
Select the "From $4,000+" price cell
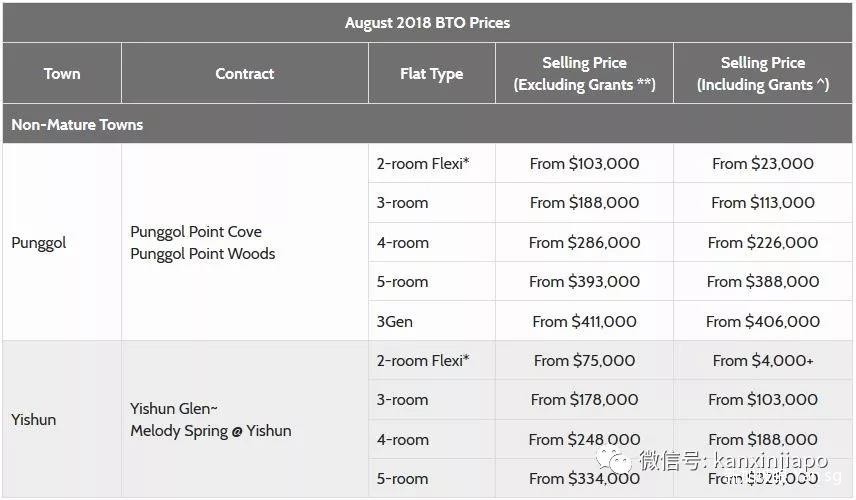click(x=763, y=360)
